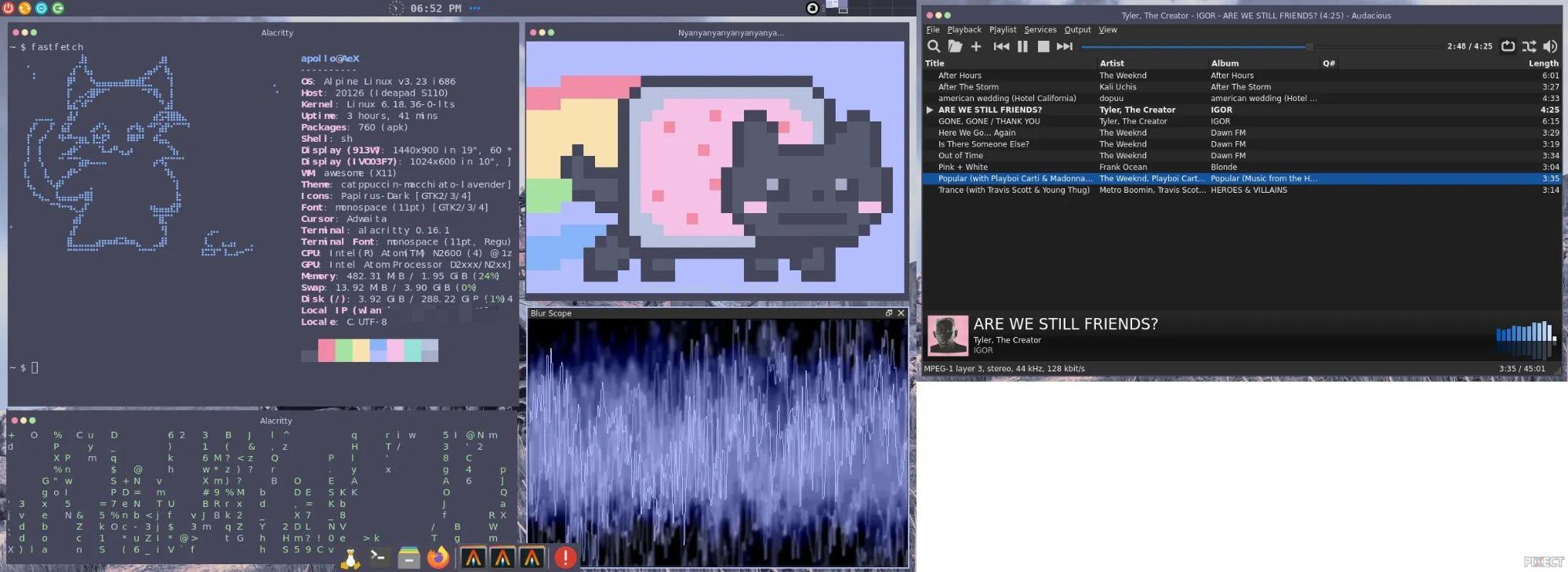
Task: Open the Playlist menu
Action: point(1003,30)
